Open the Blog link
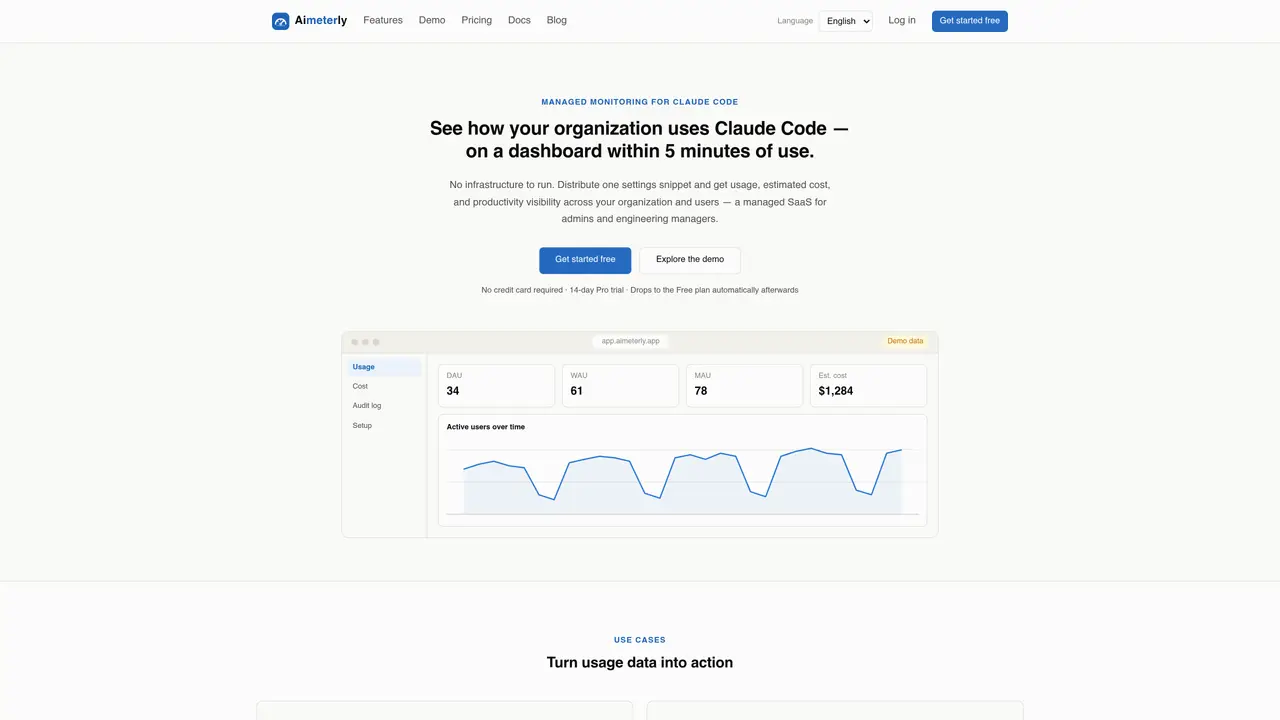 click(557, 20)
